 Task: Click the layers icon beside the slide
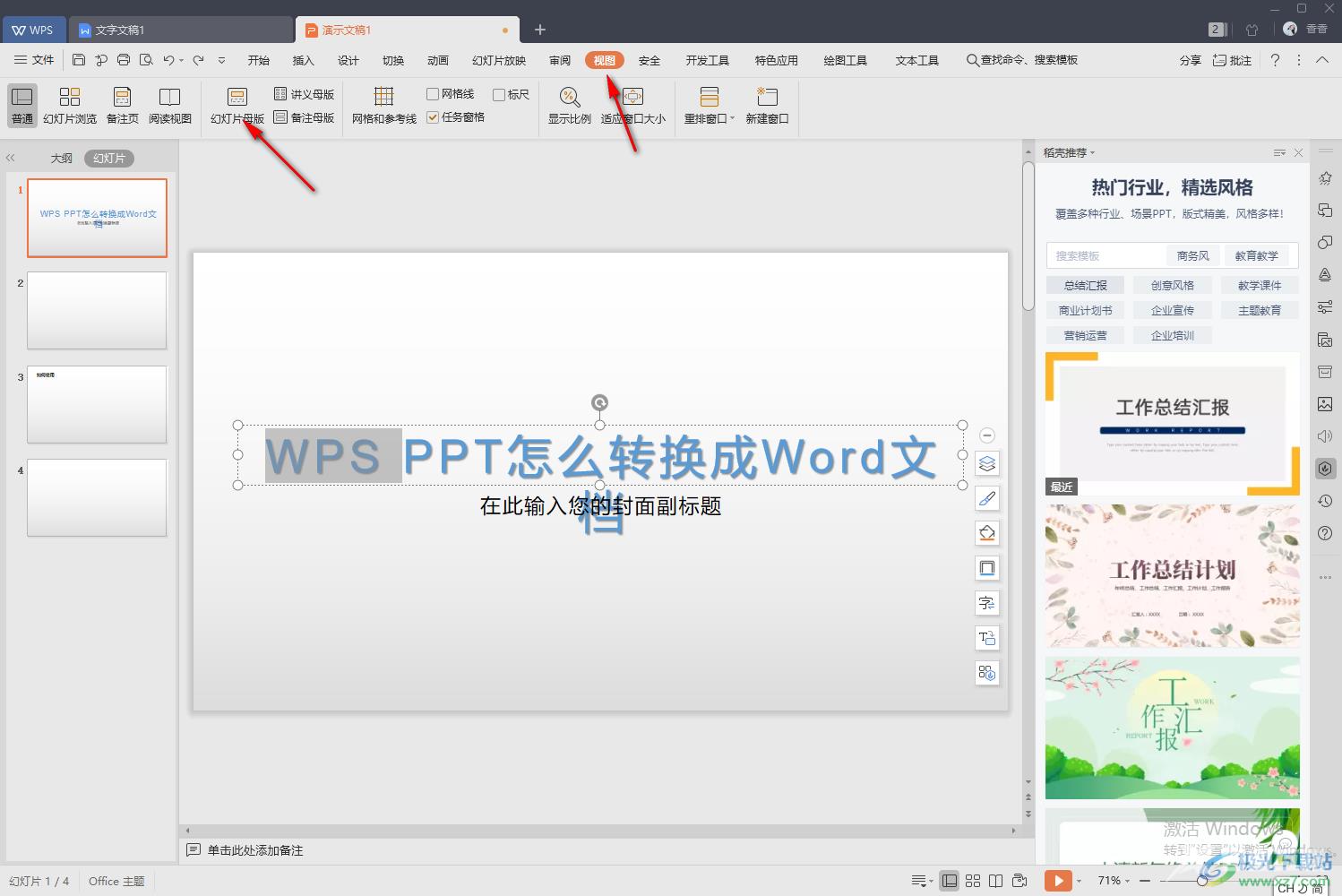(987, 464)
